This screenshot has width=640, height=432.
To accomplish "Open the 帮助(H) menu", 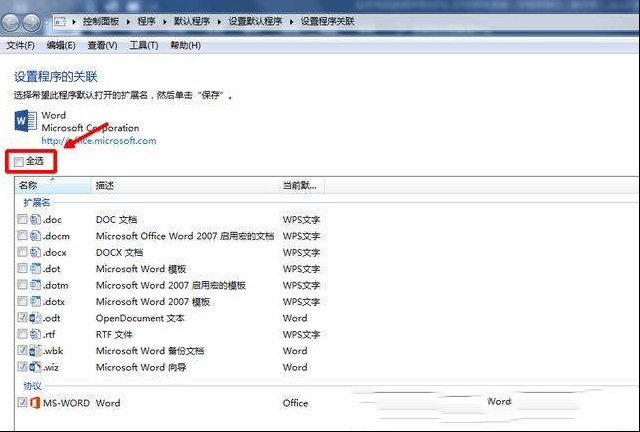I will tap(185, 45).
